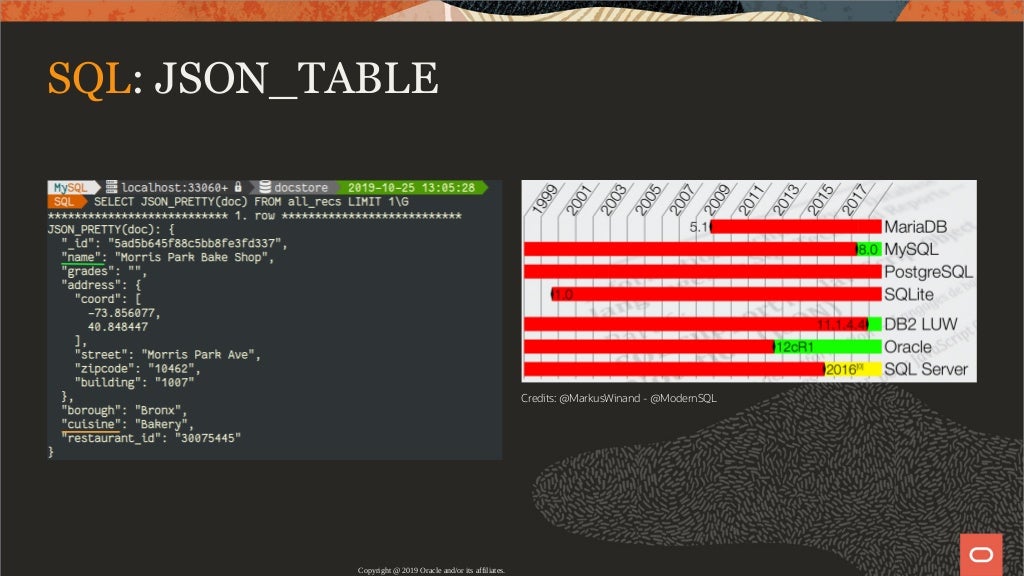
Task: Click the DB2 LUW row label
Action: 921,324
